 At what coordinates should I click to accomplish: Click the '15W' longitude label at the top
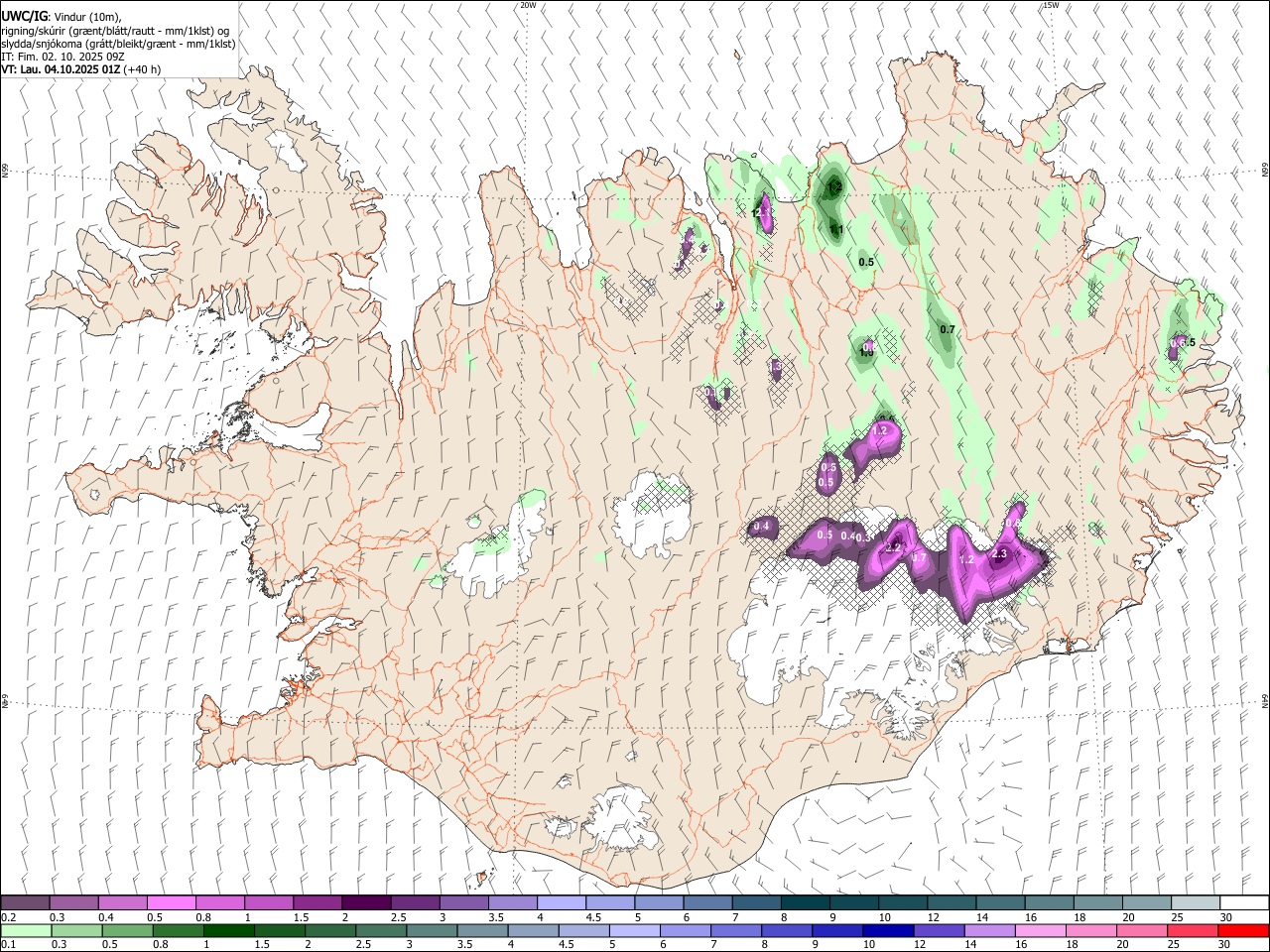[x=1051, y=5]
